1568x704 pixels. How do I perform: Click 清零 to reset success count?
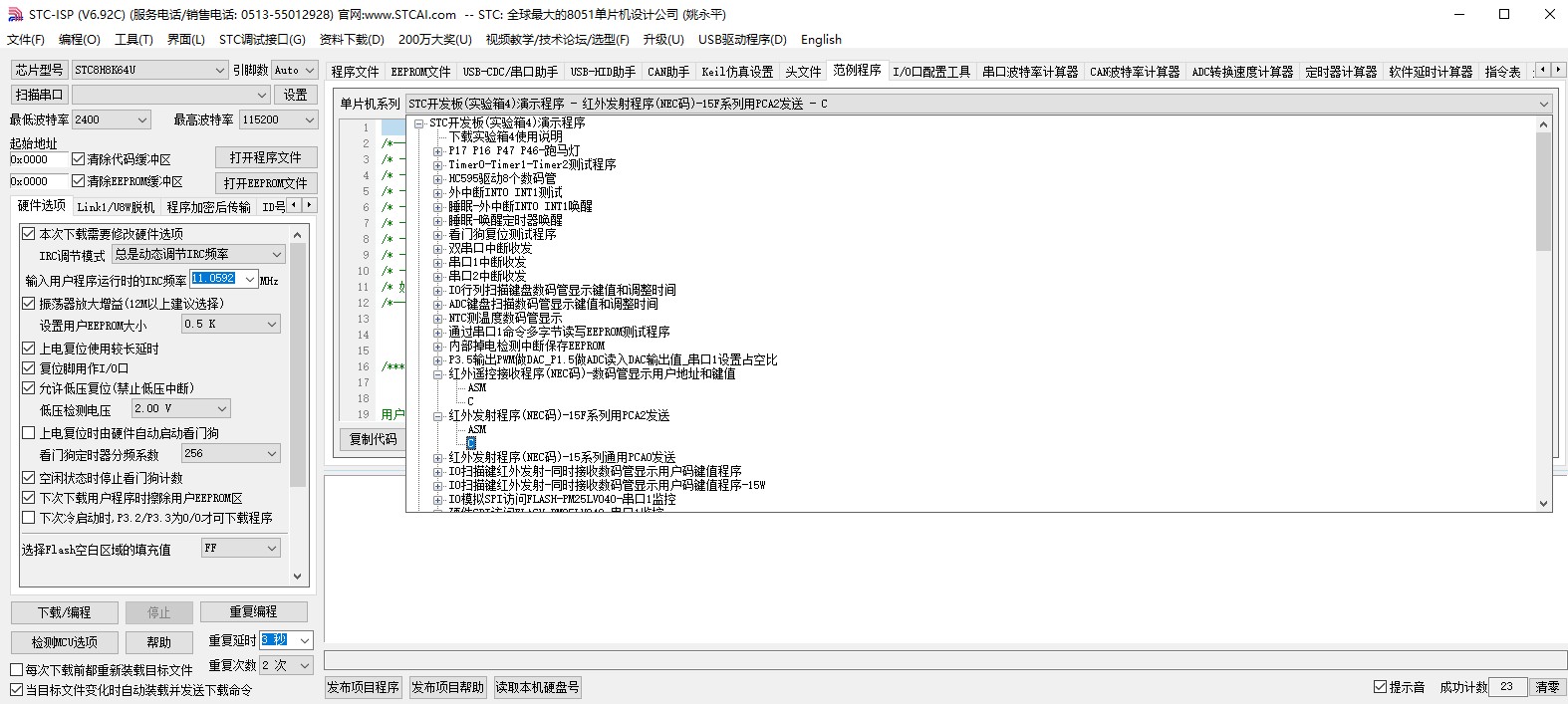(1547, 687)
